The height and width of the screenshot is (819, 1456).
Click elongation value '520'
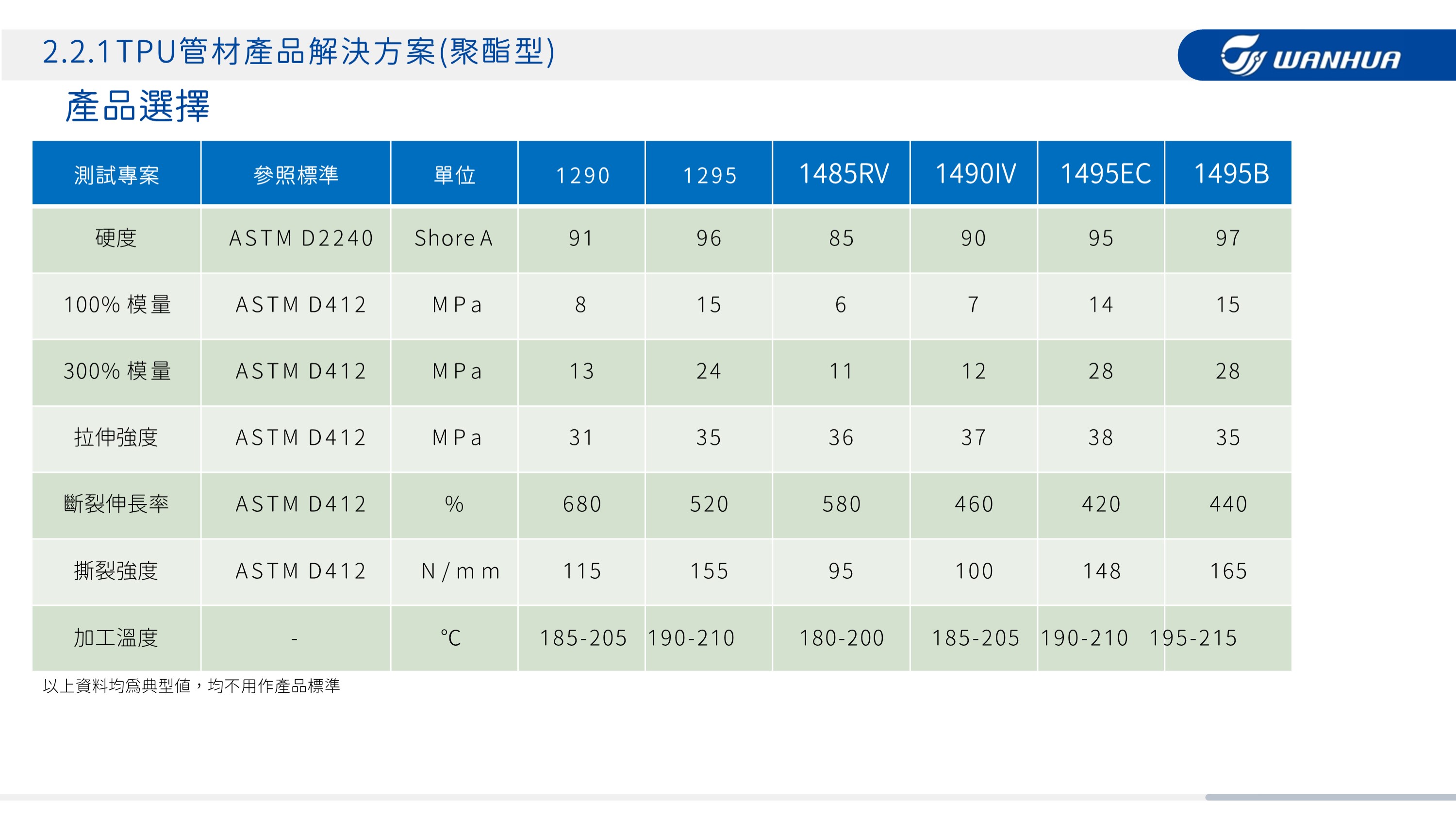709,503
